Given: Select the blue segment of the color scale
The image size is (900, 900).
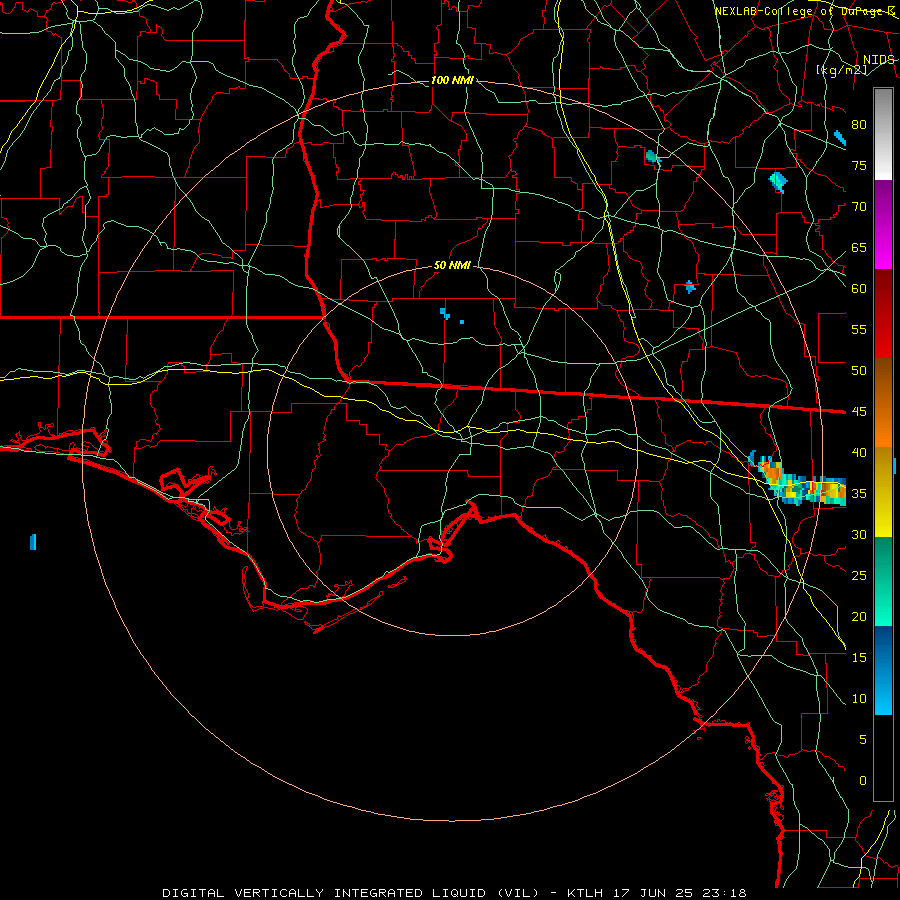Looking at the screenshot, I should [883, 670].
